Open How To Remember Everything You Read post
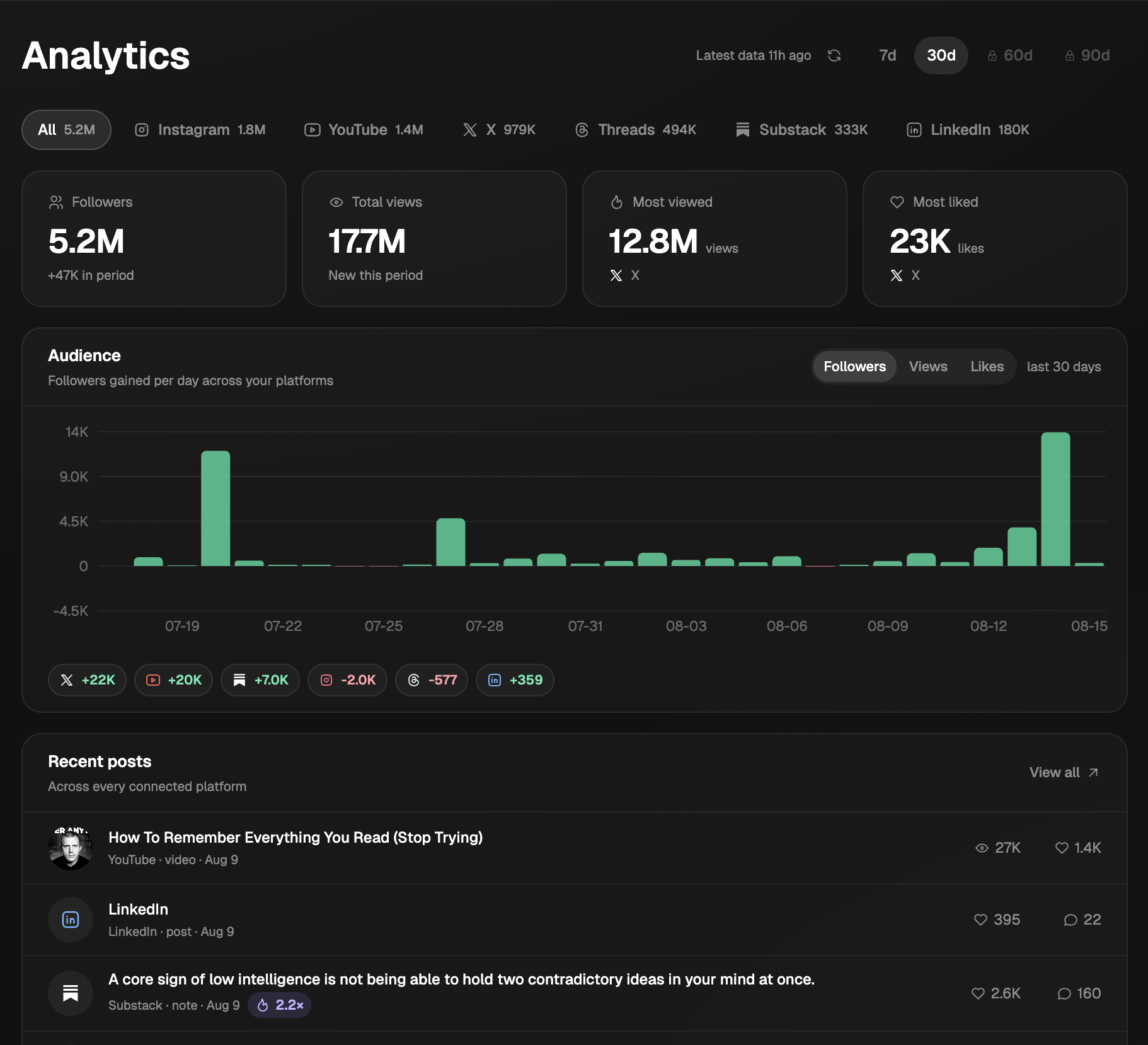Screen dimensions: 1148x1045 [x=296, y=838]
